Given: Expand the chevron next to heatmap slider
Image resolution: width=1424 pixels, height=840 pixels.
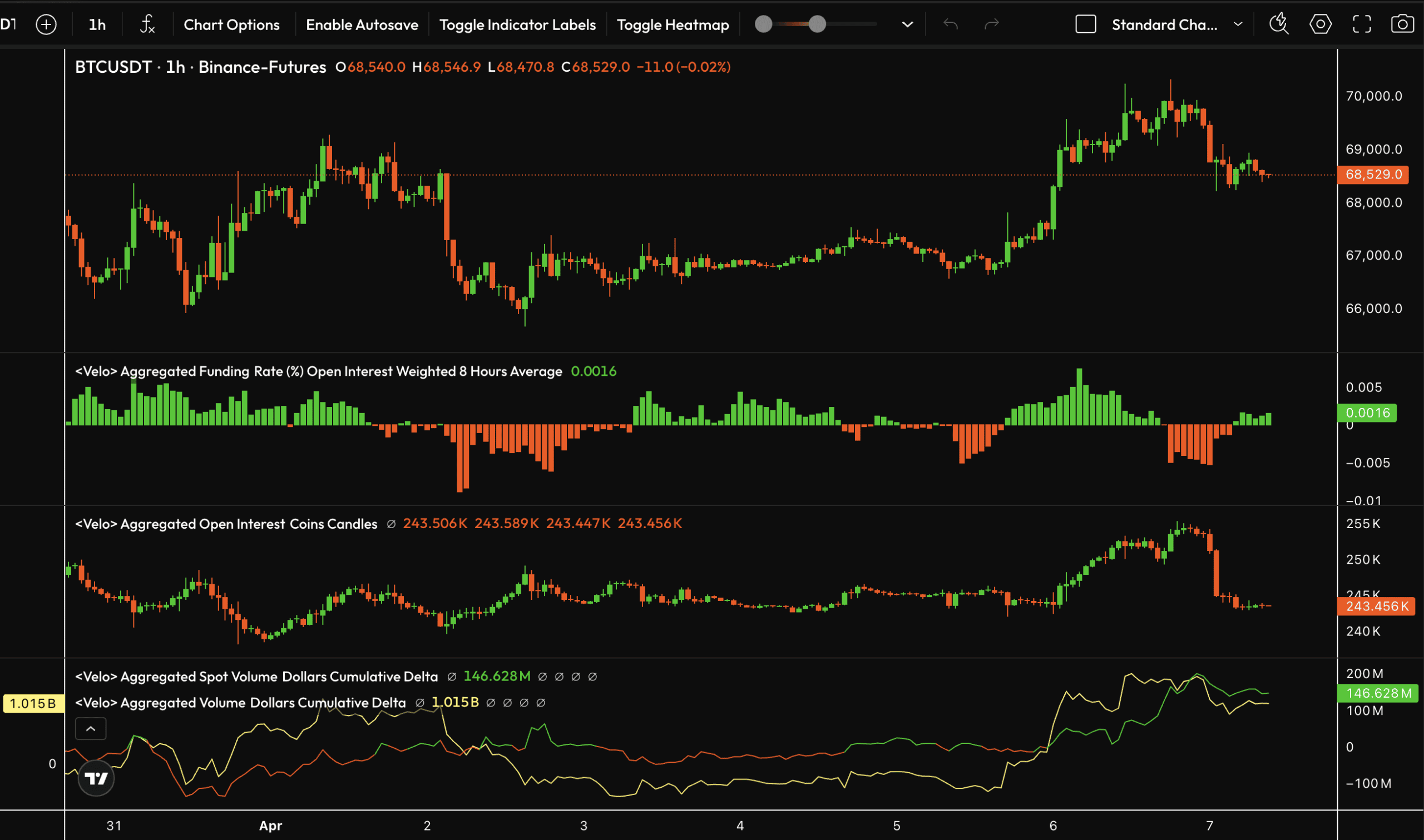Looking at the screenshot, I should [x=907, y=24].
